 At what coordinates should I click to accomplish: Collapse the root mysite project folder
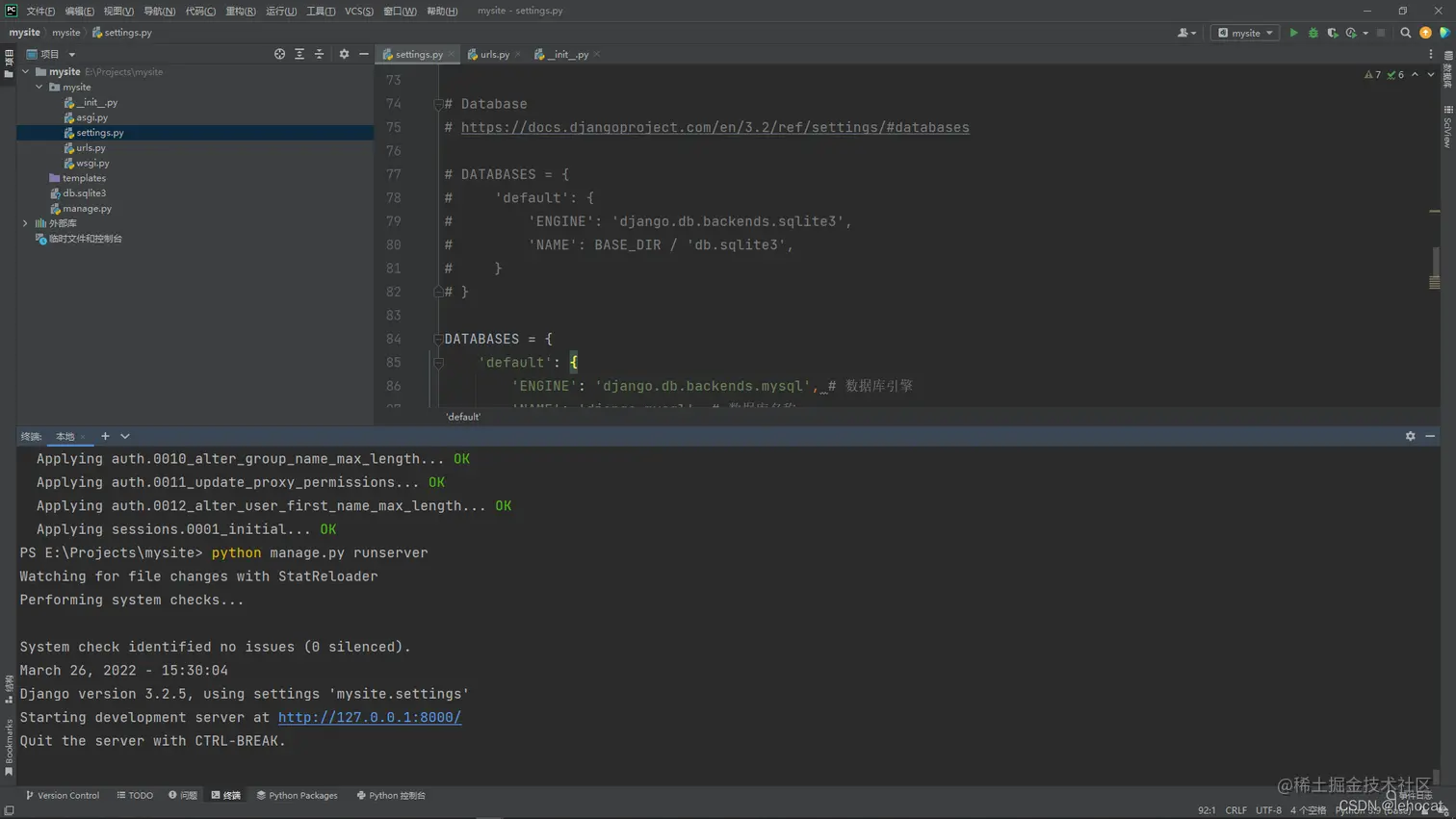tap(26, 71)
